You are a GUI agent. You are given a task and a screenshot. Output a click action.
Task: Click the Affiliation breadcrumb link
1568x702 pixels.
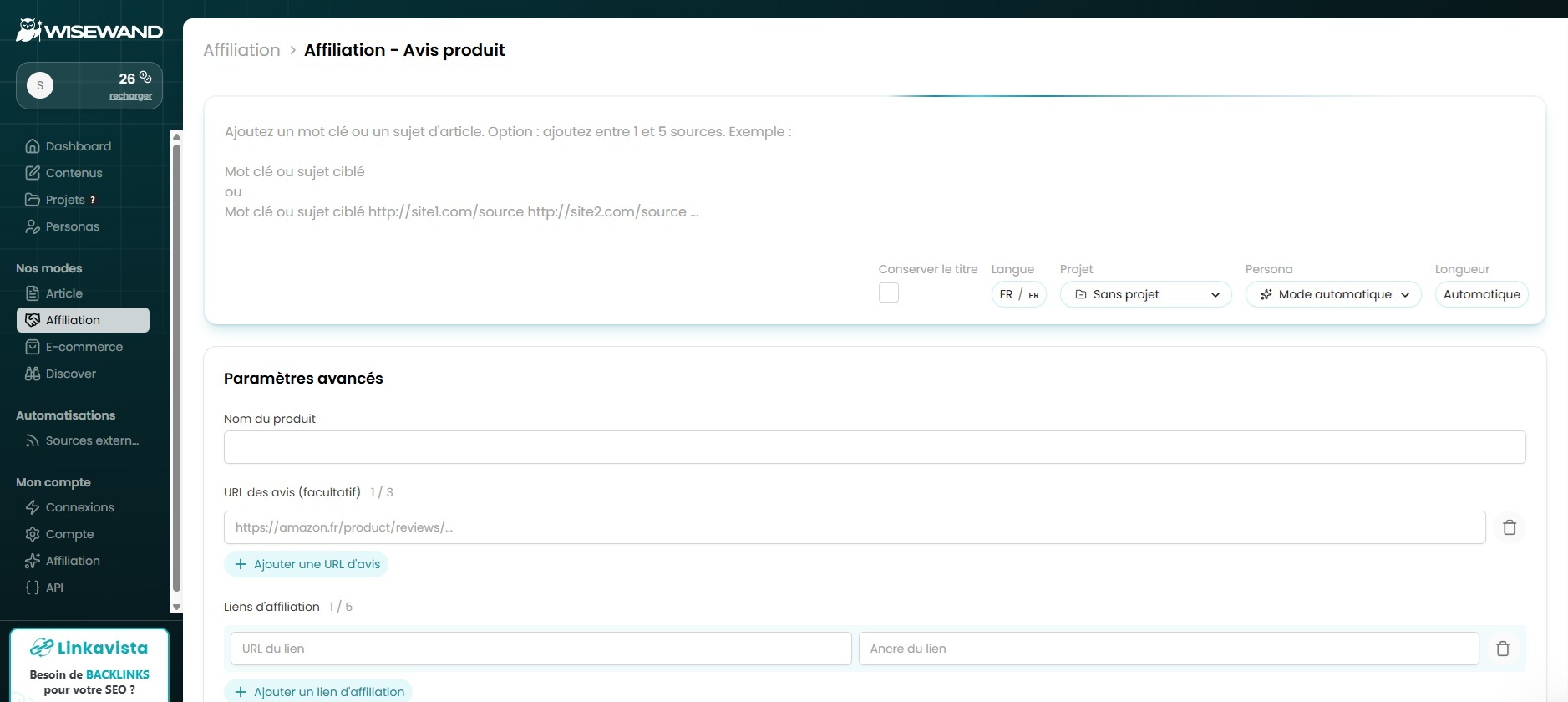pyautogui.click(x=241, y=50)
